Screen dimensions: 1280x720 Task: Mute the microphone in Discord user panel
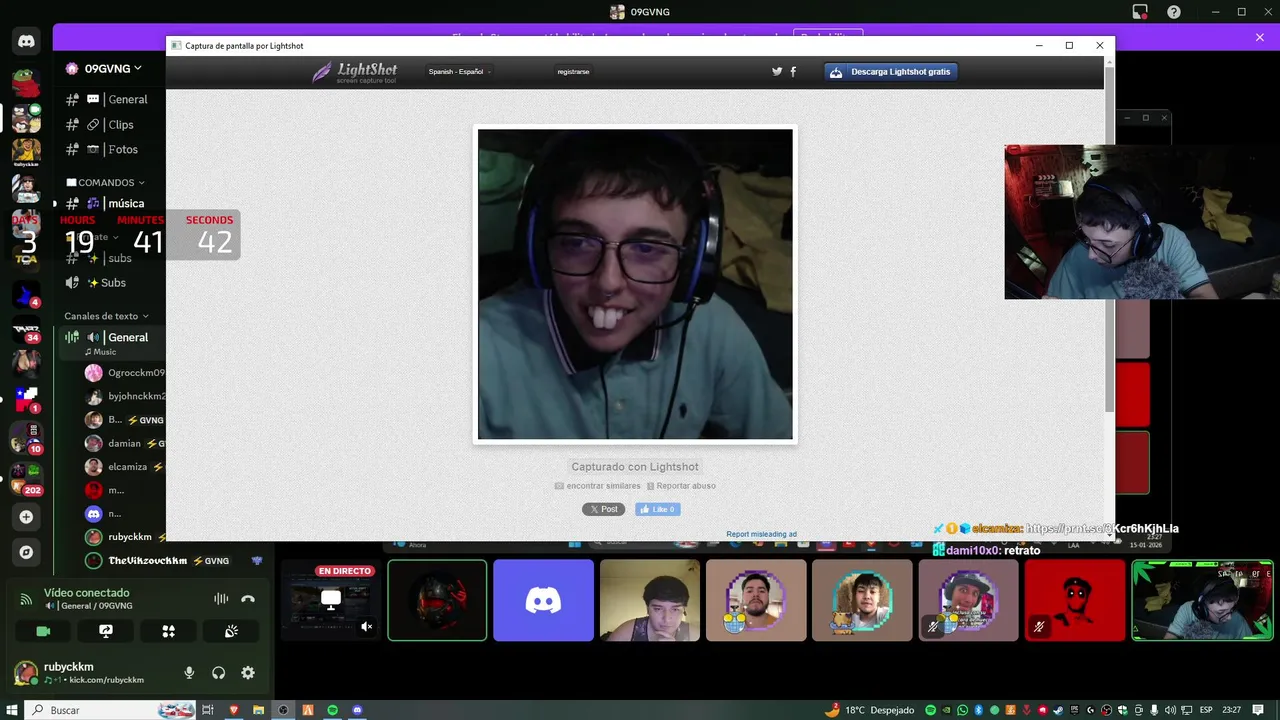click(189, 673)
